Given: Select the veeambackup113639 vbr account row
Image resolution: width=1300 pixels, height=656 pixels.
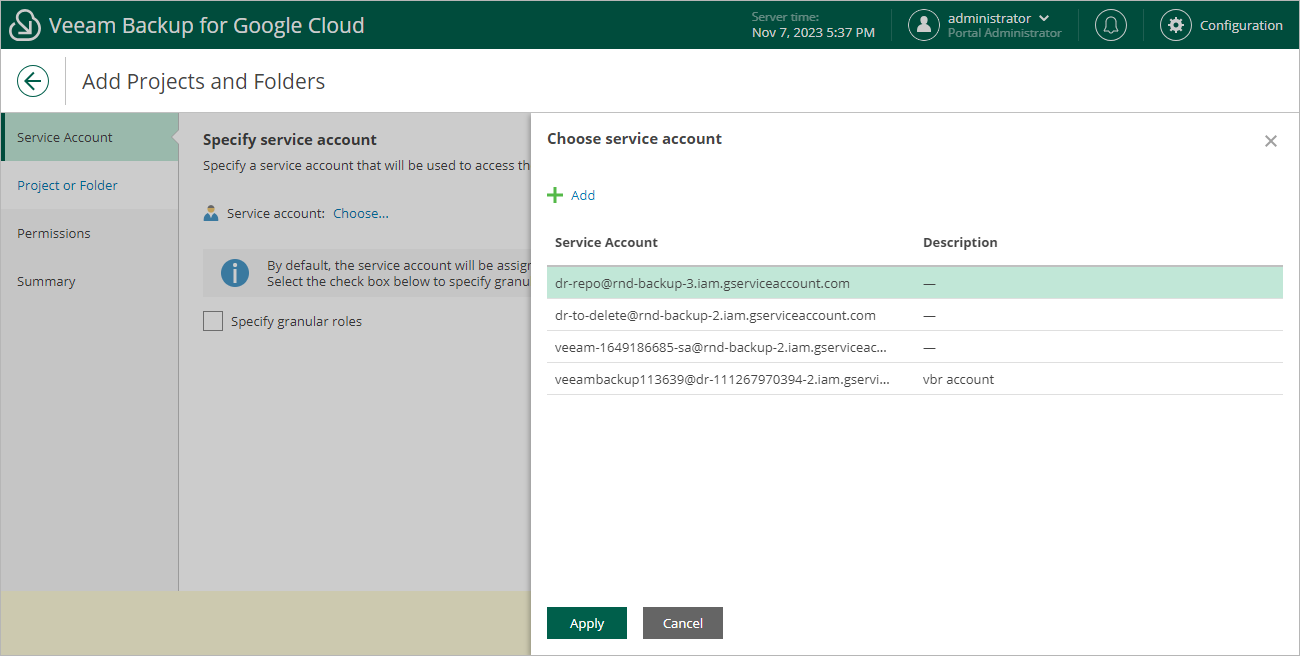Looking at the screenshot, I should (721, 379).
